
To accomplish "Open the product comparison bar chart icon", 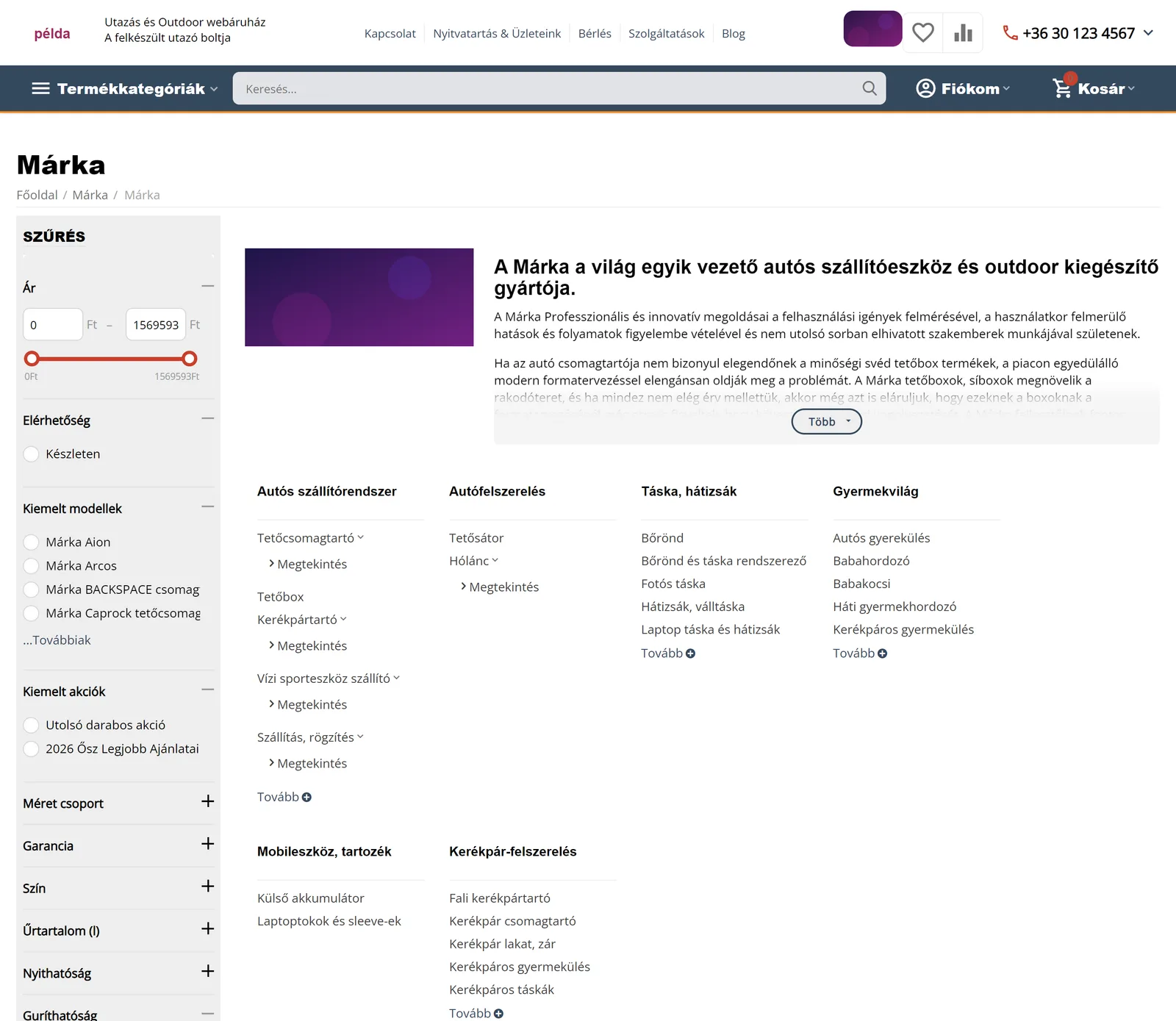I will coord(963,33).
